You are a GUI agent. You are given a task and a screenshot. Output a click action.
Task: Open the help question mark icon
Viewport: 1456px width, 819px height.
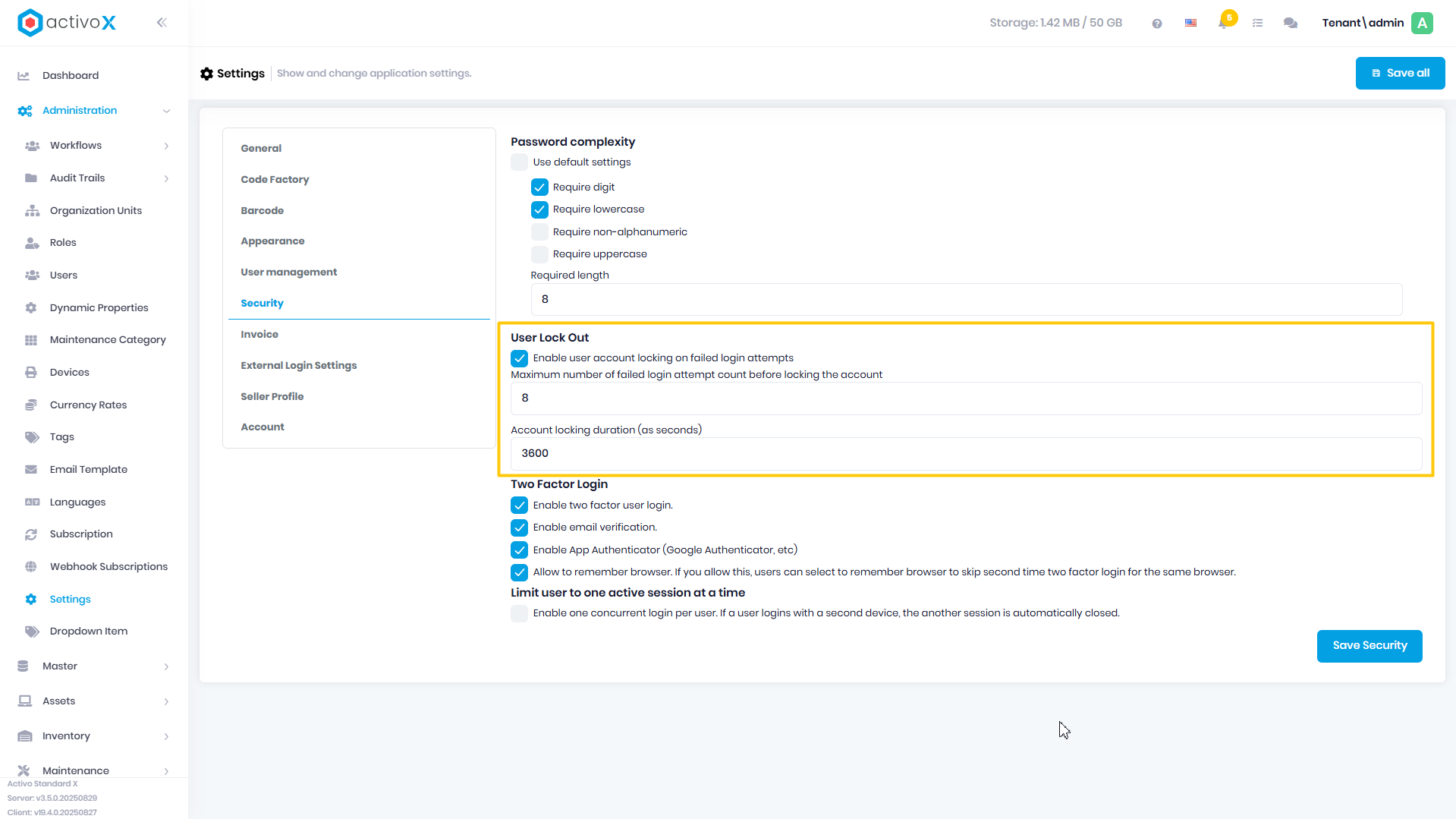tap(1157, 24)
